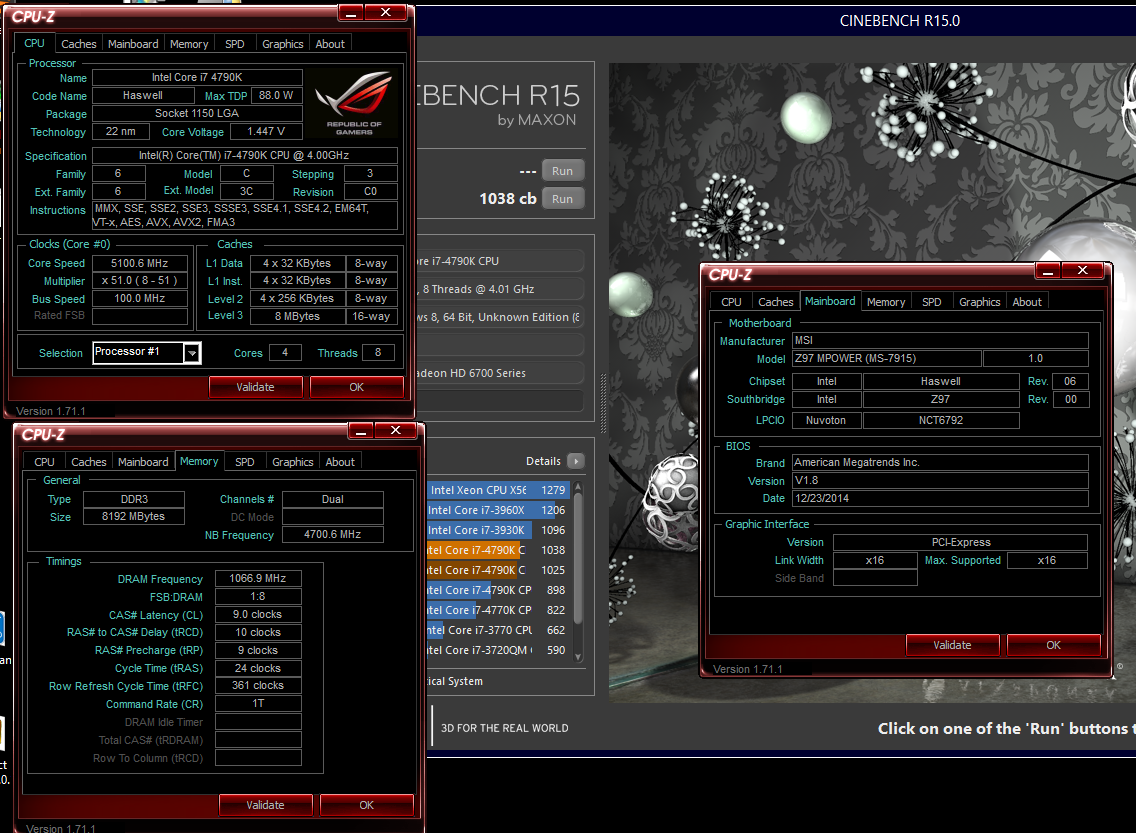The image size is (1136, 833).
Task: Open About tab in top CPU-Z window
Action: coord(330,44)
